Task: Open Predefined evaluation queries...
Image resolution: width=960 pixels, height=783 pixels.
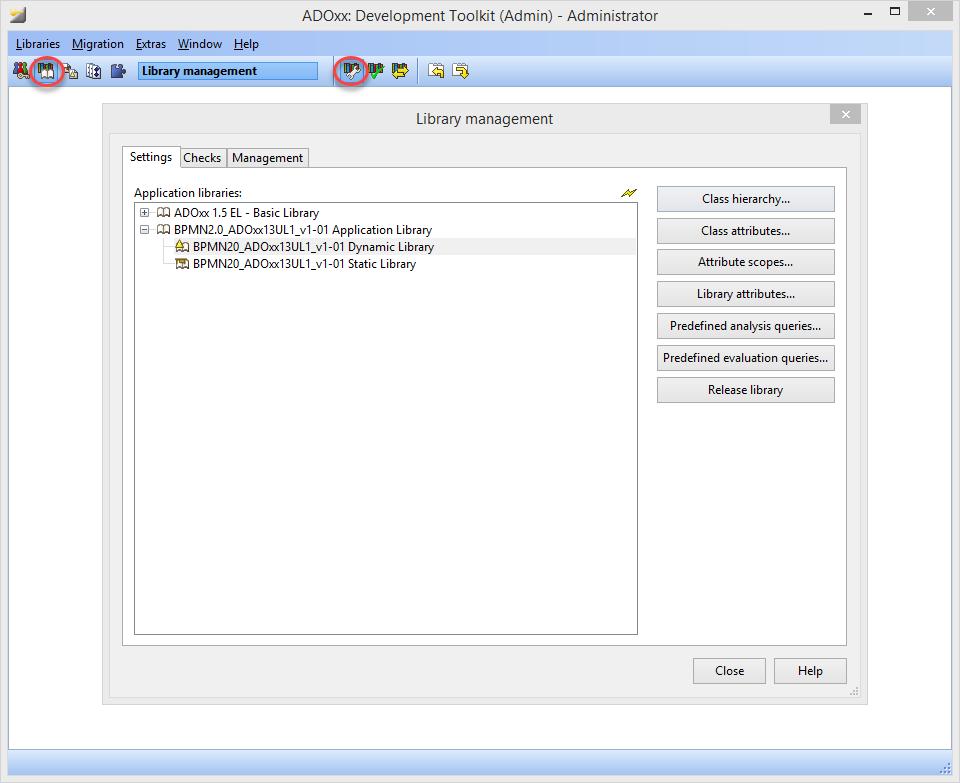Action: coord(746,358)
